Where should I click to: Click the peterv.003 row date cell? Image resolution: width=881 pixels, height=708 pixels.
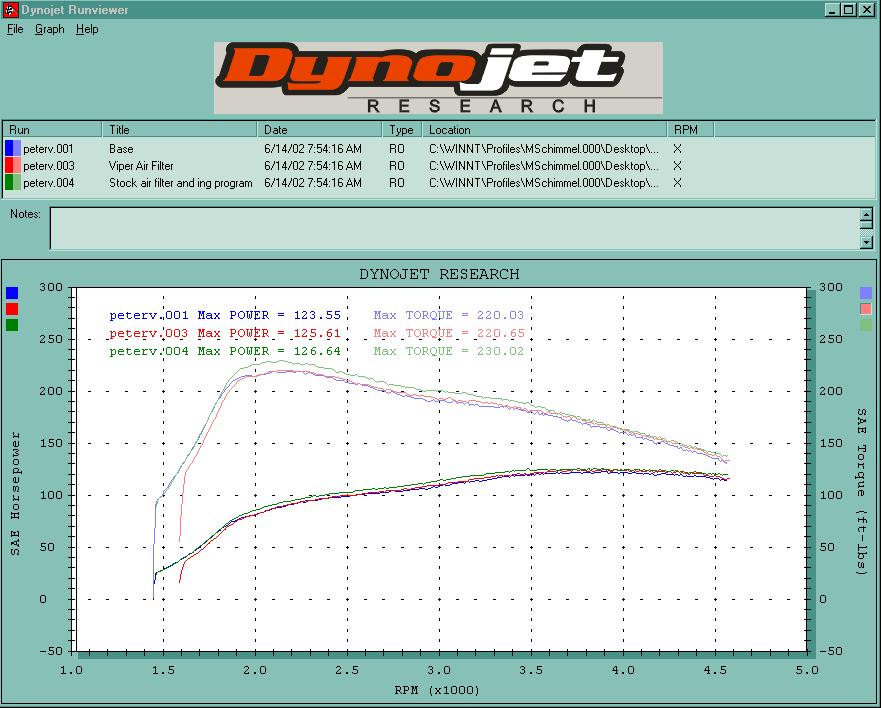313,166
